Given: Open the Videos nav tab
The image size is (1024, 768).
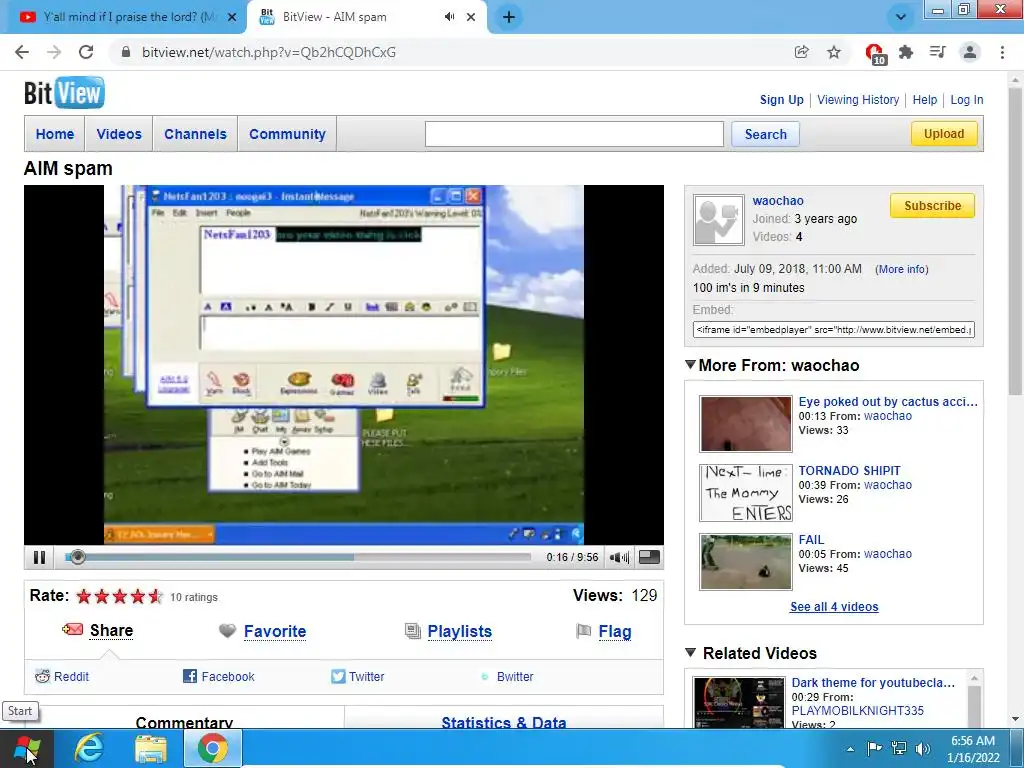Looking at the screenshot, I should tap(119, 134).
